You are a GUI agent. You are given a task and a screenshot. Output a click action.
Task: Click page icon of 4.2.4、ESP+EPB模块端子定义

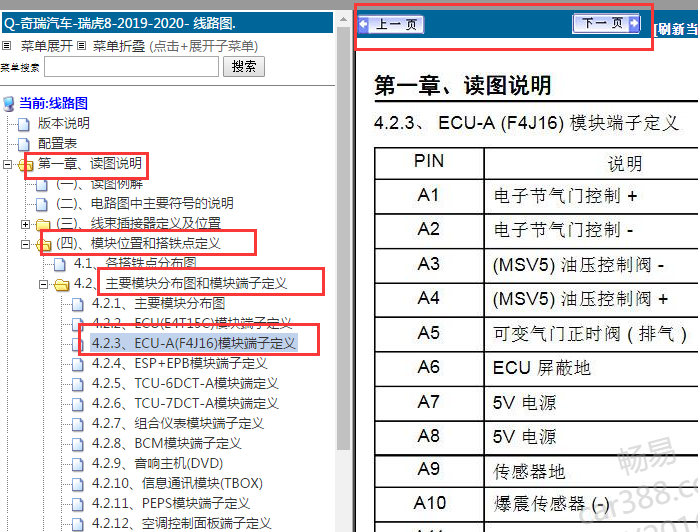click(x=77, y=365)
